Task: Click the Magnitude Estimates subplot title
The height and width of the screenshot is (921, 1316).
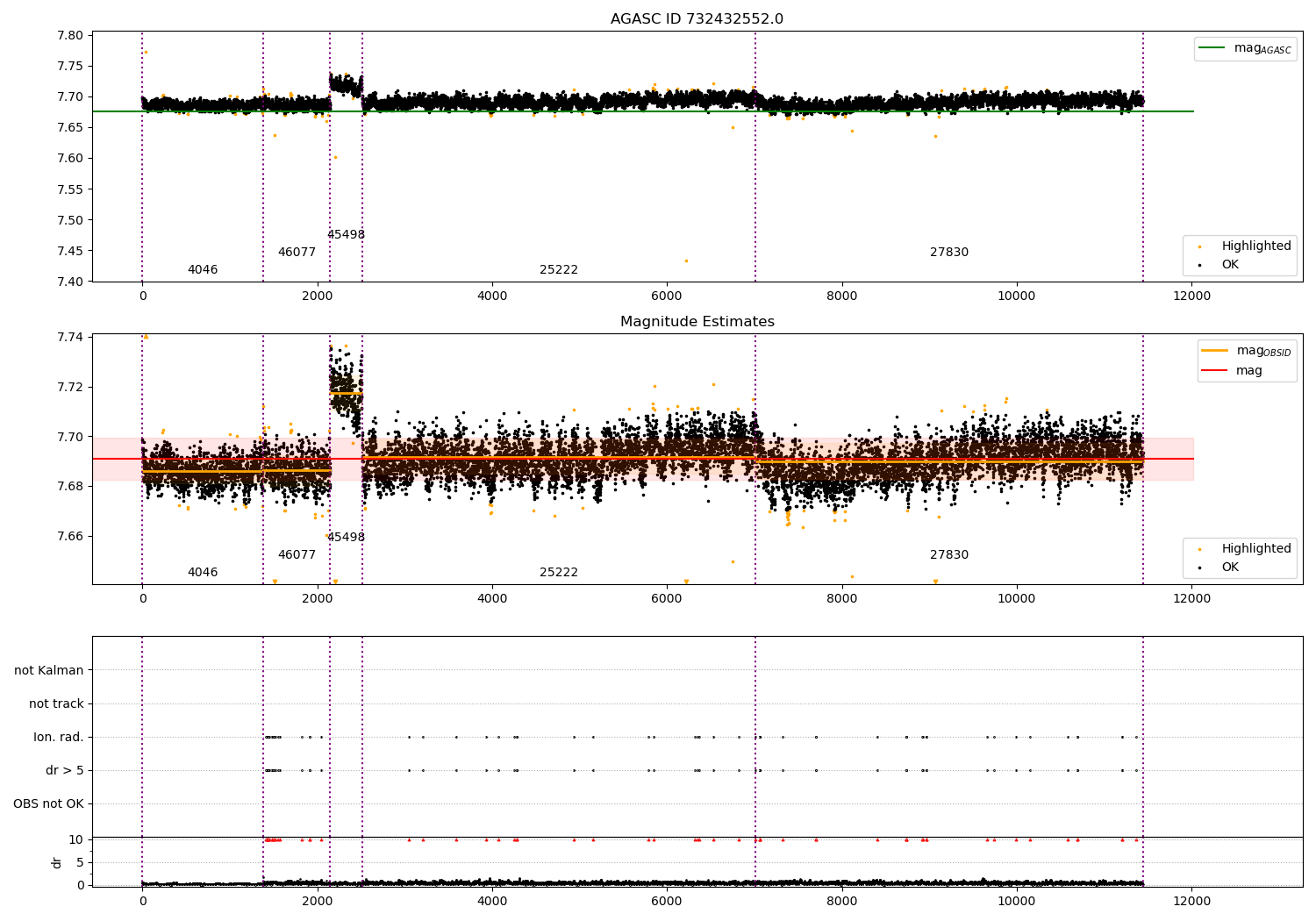Action: tap(697, 322)
